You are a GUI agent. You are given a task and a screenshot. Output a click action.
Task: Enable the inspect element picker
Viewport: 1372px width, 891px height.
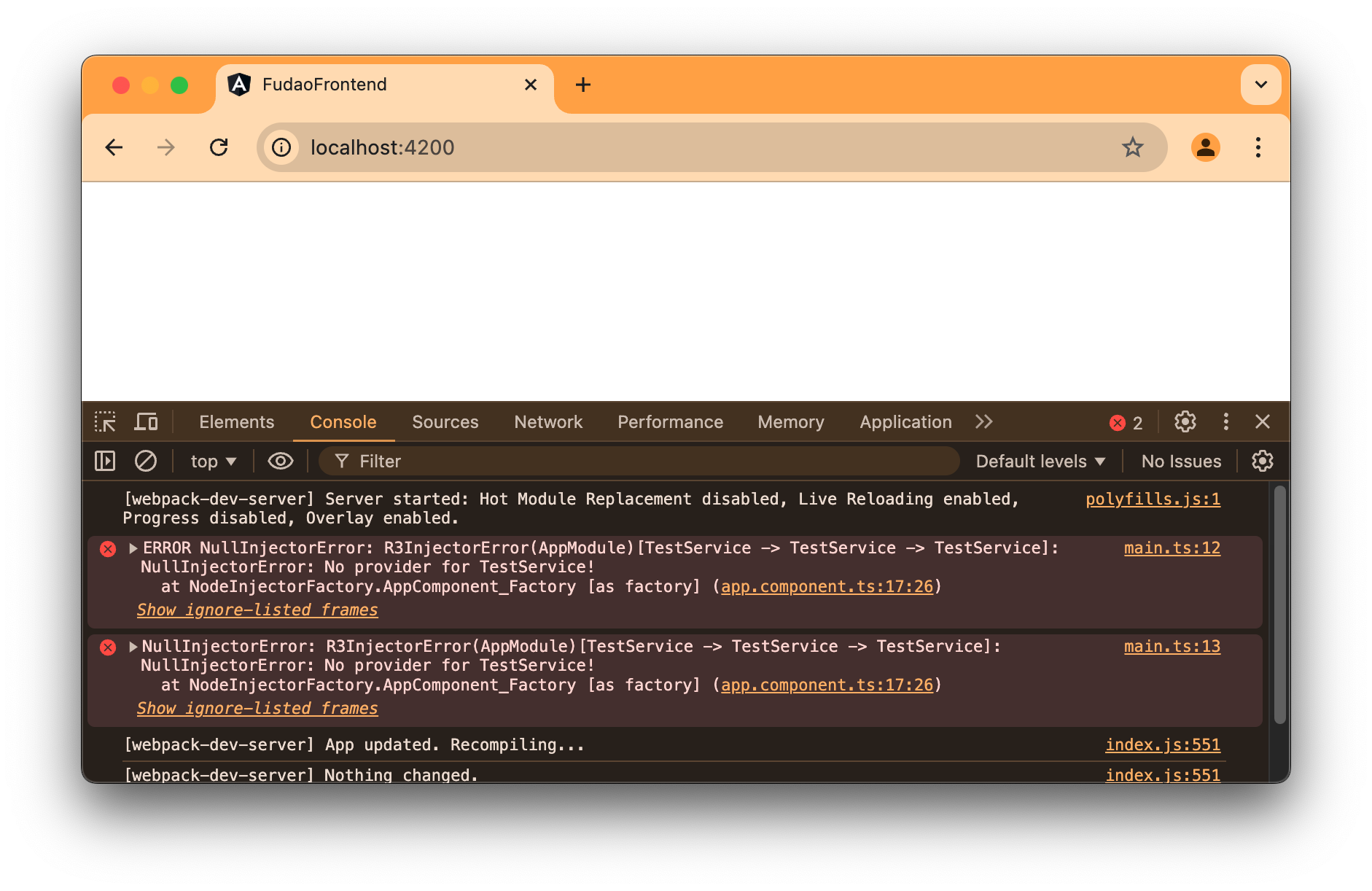point(105,421)
